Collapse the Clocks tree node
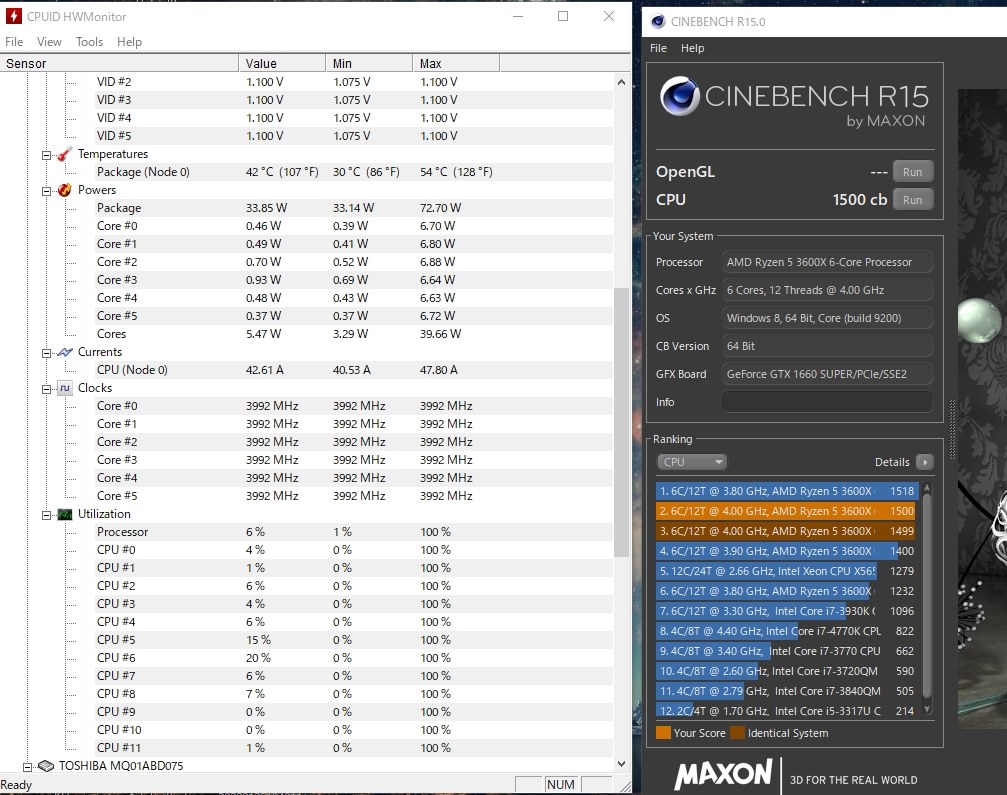This screenshot has height=795, width=1007. 46,389
